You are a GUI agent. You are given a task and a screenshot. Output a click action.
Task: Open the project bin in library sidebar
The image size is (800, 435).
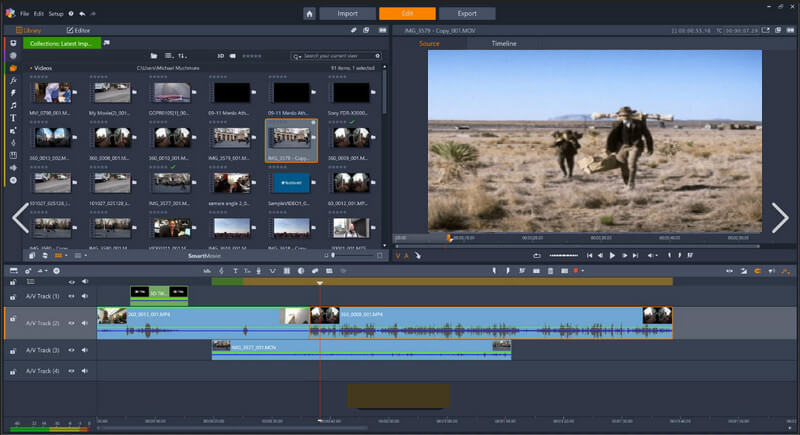(x=13, y=43)
